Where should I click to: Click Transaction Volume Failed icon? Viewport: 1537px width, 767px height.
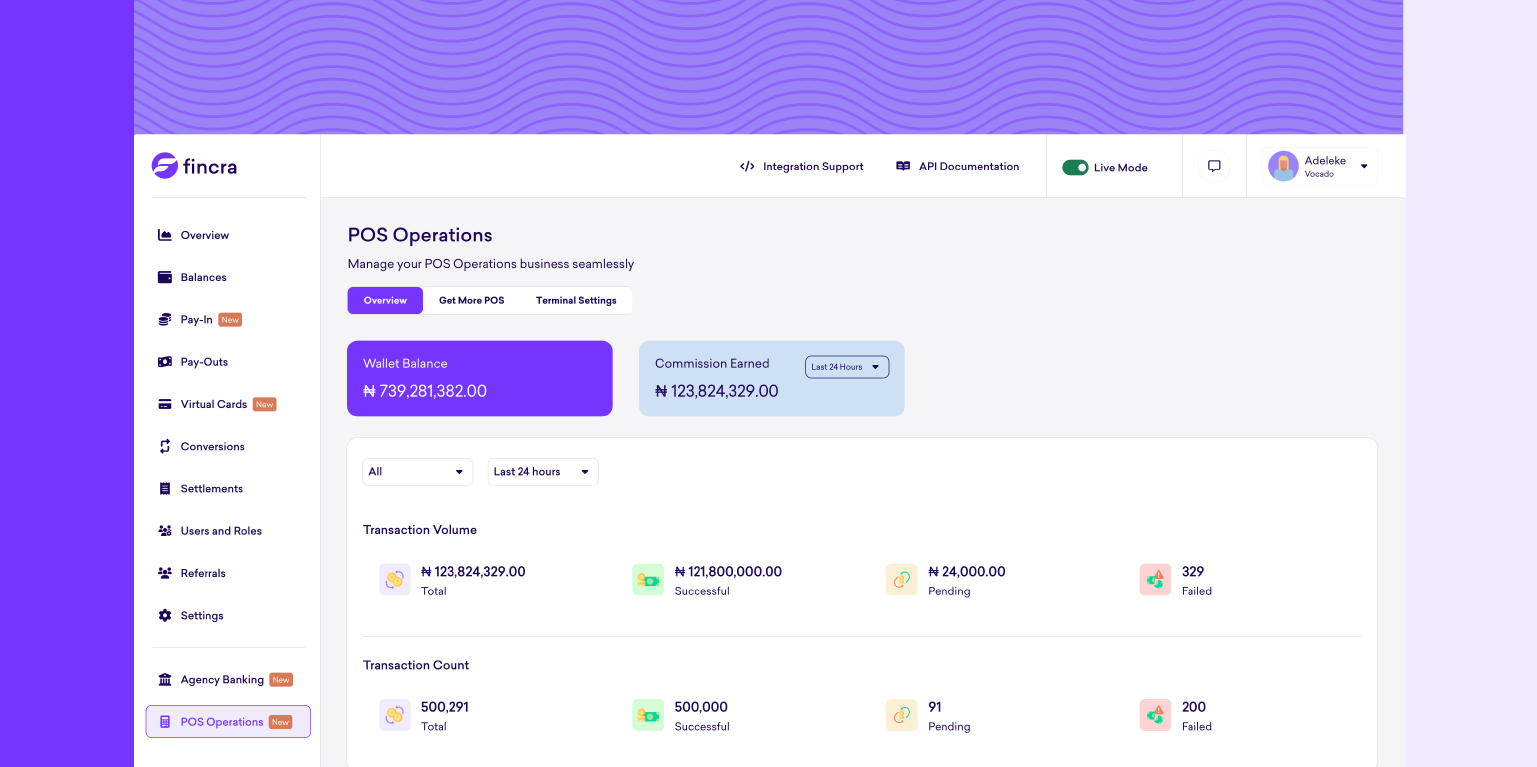(x=1155, y=579)
